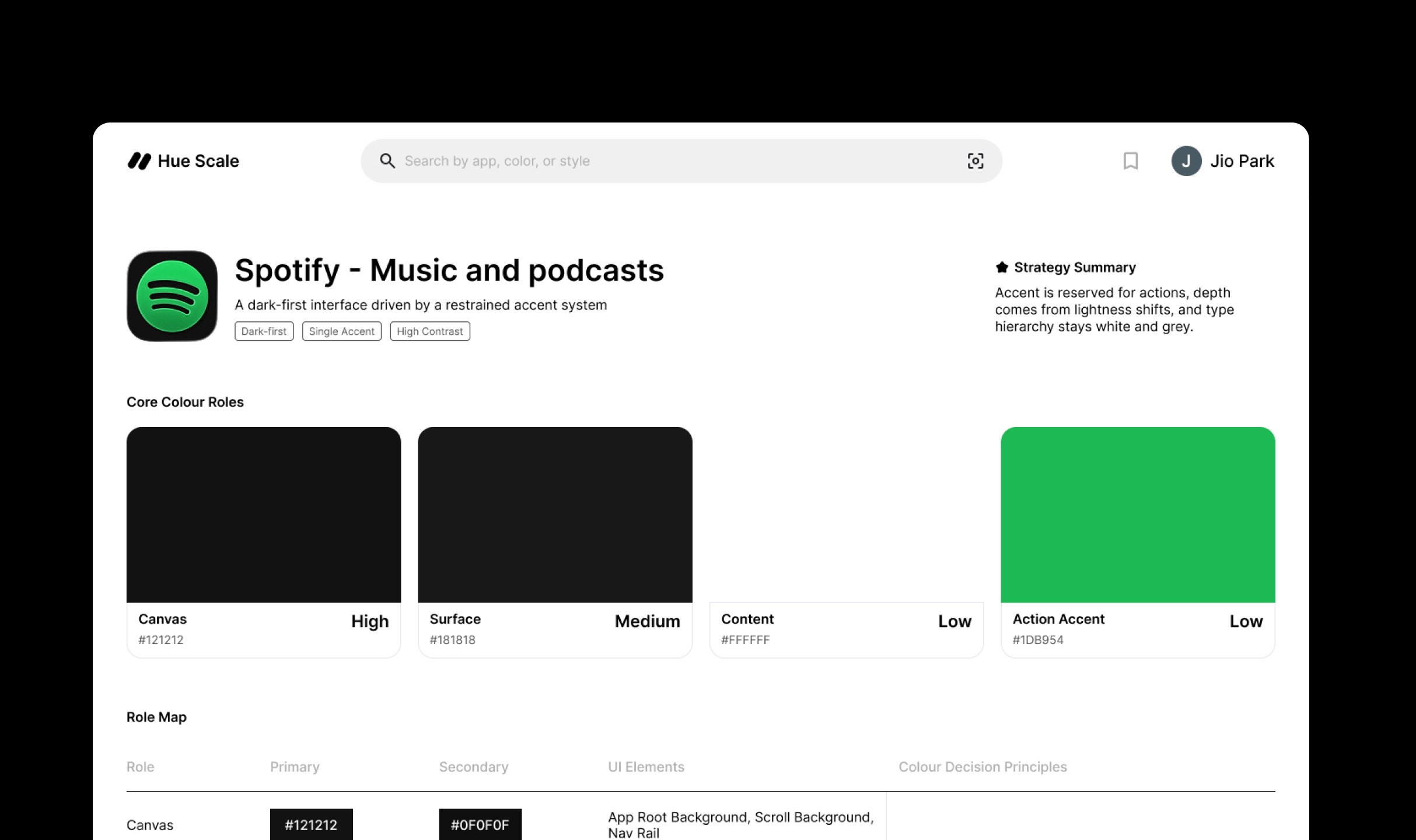Image resolution: width=1416 pixels, height=840 pixels.
Task: Click the Spotify app icon
Action: tap(172, 296)
